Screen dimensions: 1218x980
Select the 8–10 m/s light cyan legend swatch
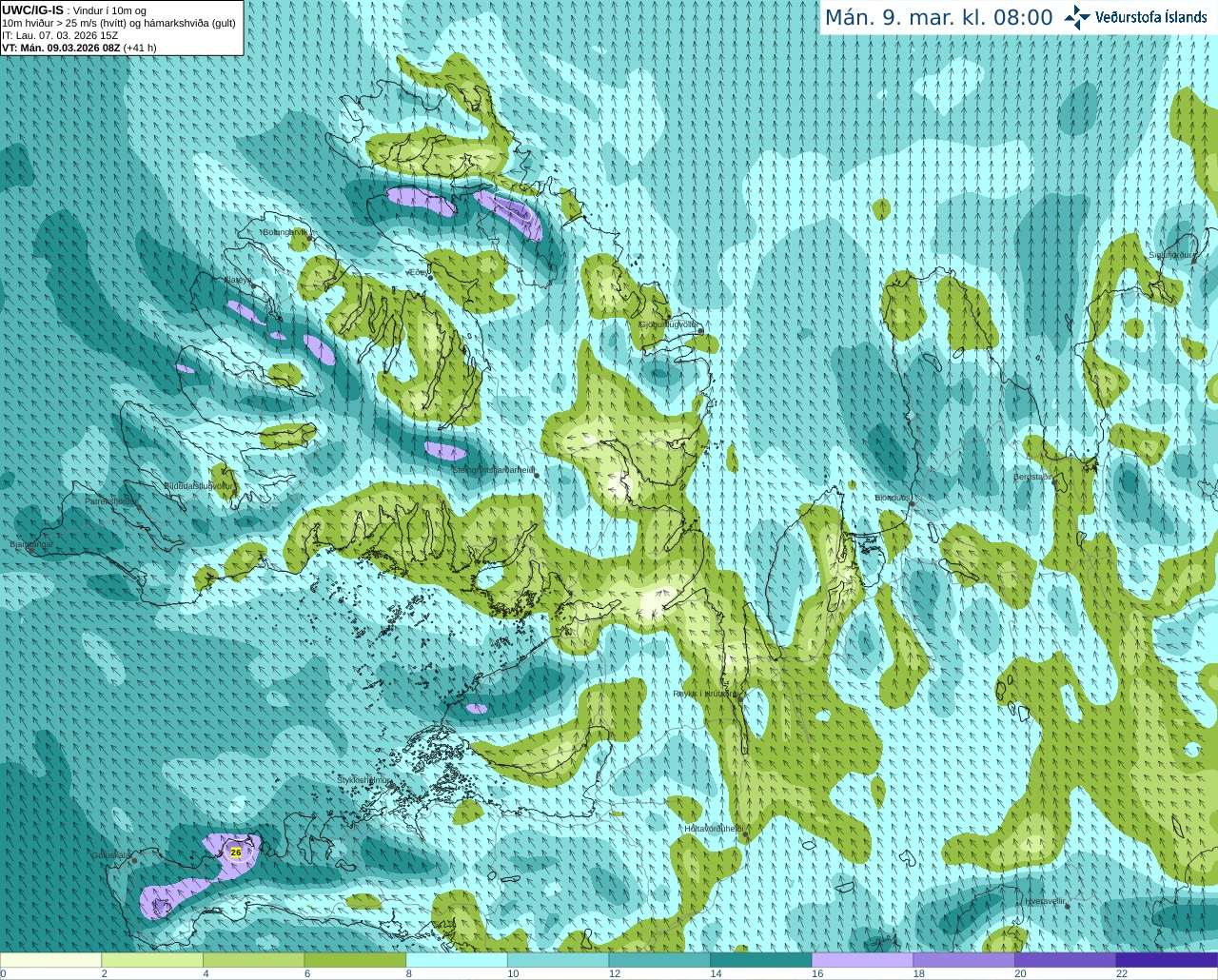tap(457, 960)
